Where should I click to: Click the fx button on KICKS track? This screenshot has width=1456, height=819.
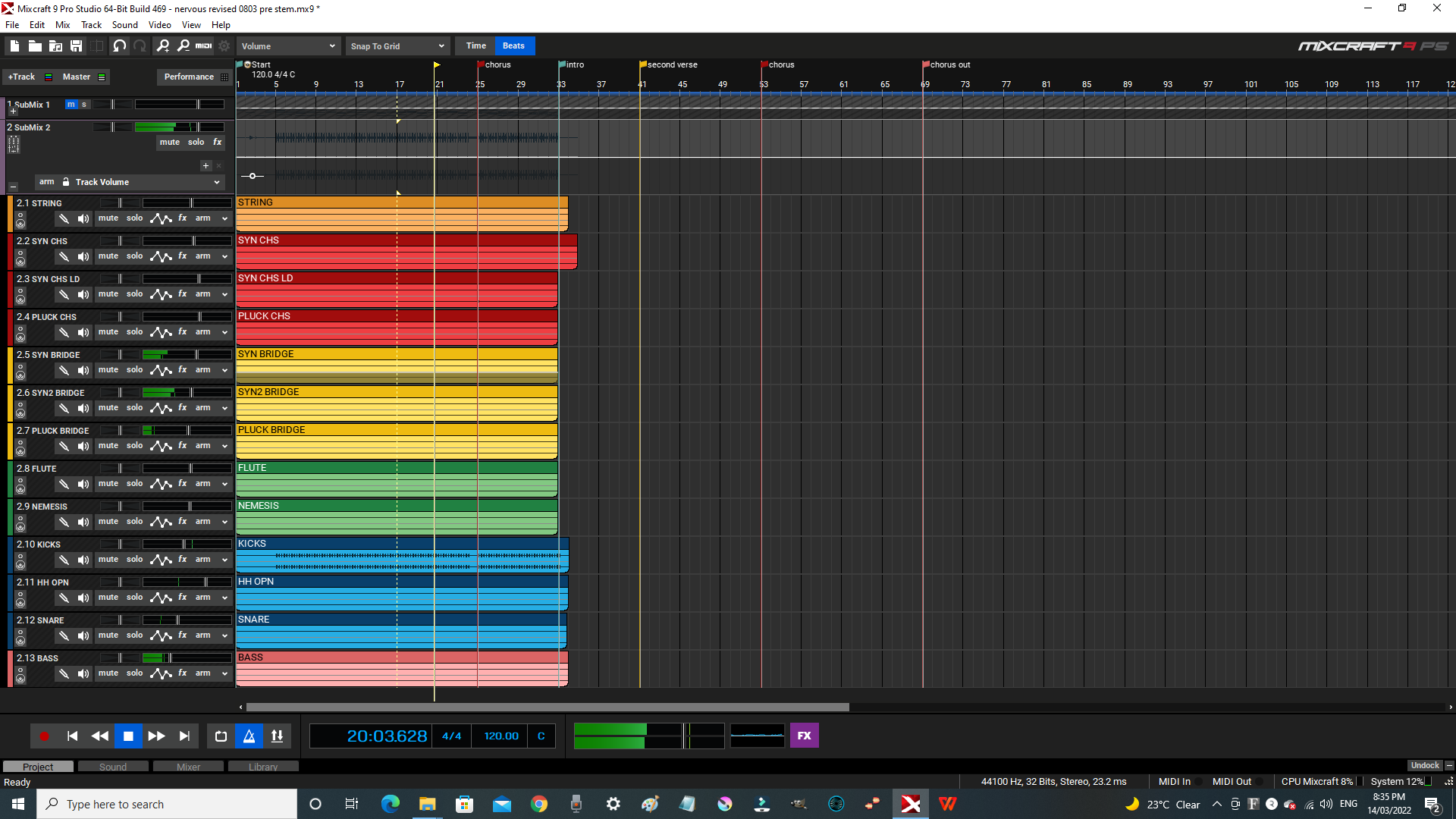pos(183,559)
